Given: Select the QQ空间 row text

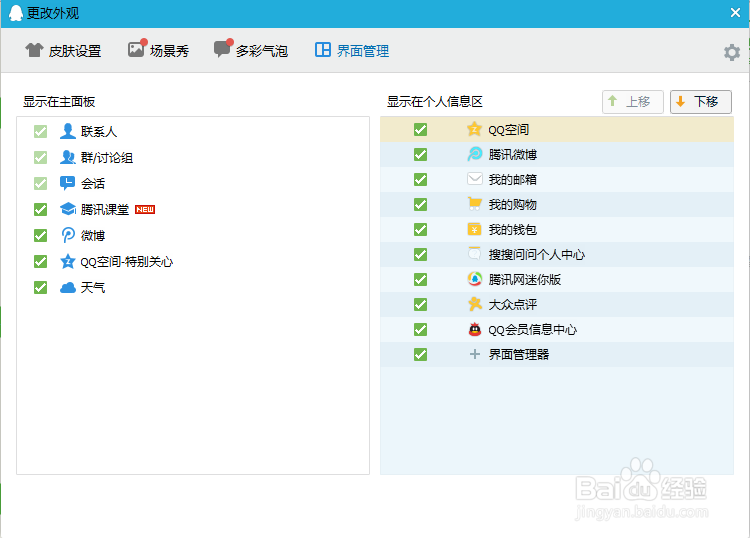Looking at the screenshot, I should coord(508,130).
